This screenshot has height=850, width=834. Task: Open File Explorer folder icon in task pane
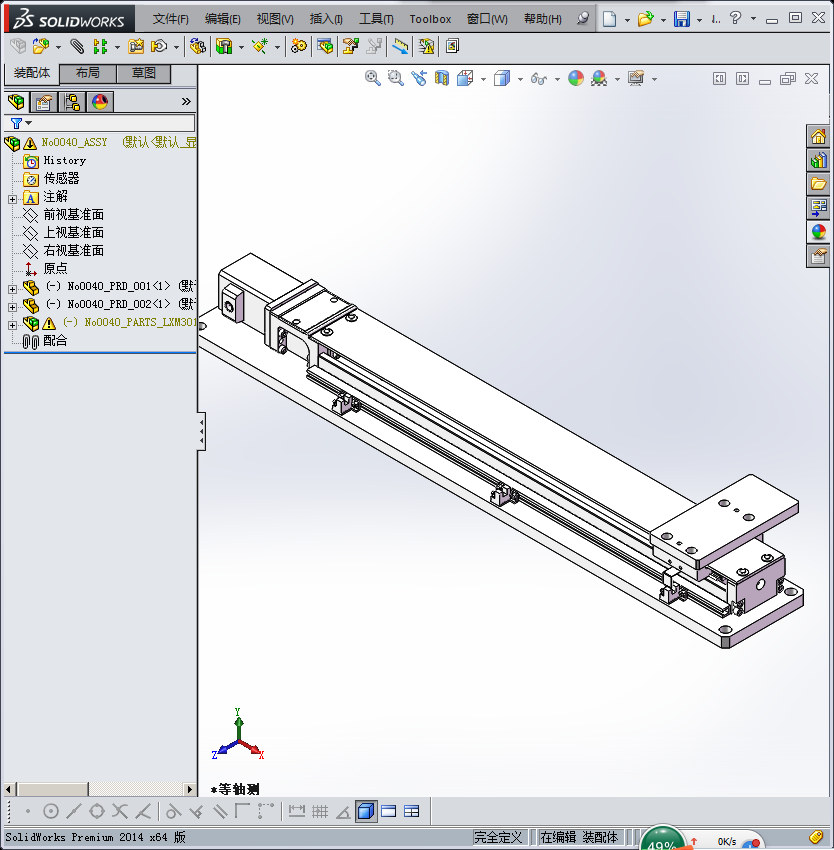pyautogui.click(x=818, y=184)
